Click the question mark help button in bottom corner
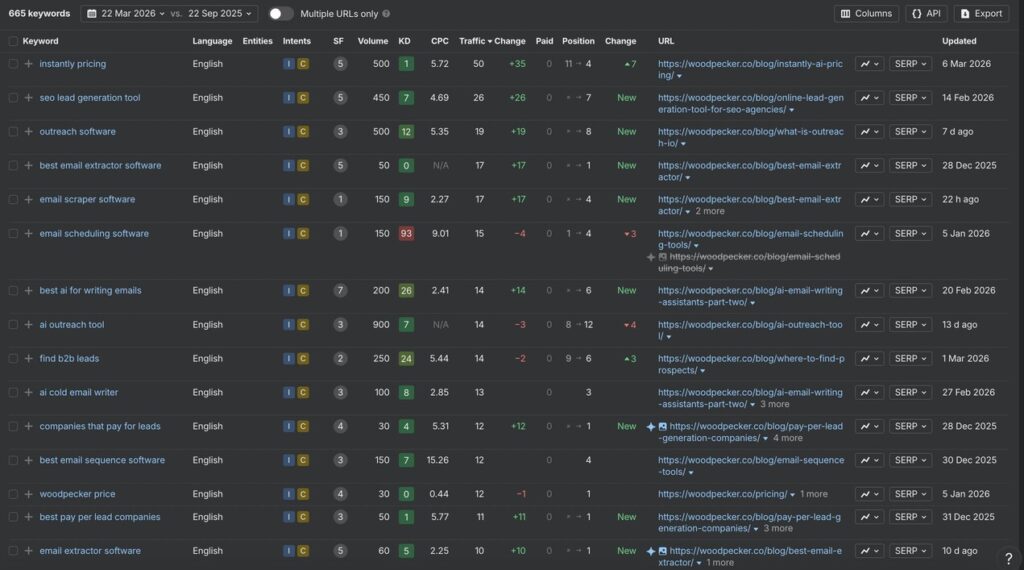Viewport: 1024px width, 570px height. pyautogui.click(x=1008, y=558)
